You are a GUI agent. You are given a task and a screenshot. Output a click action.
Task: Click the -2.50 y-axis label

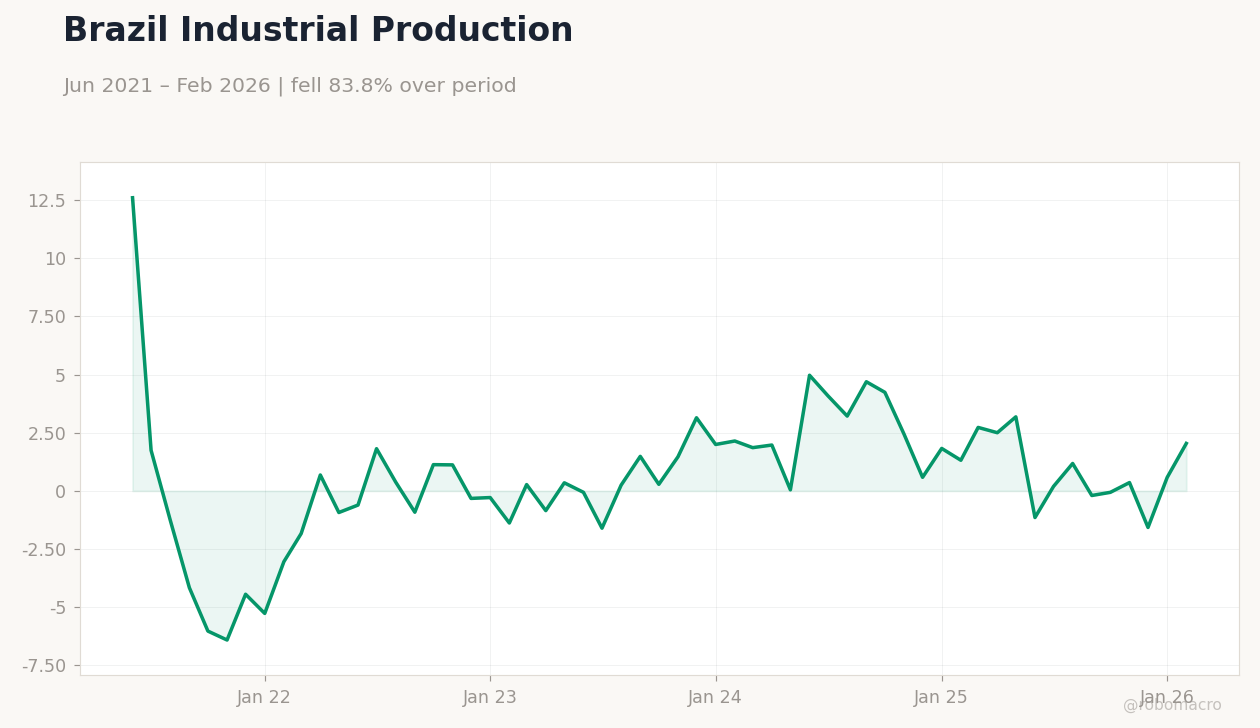point(44,549)
